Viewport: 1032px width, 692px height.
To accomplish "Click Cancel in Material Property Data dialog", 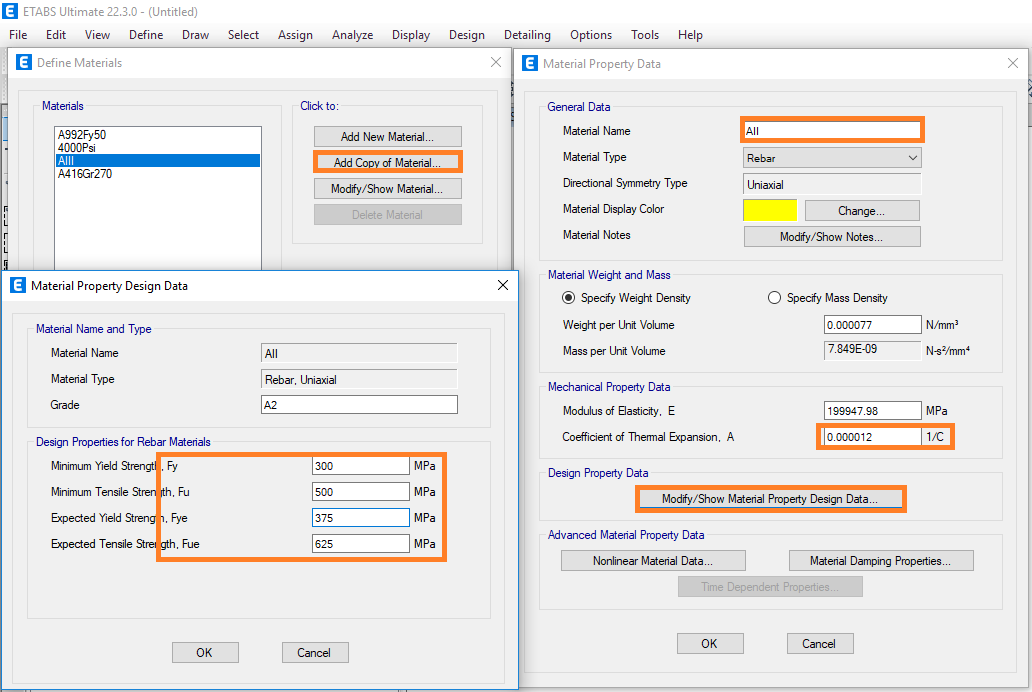I will (x=819, y=644).
